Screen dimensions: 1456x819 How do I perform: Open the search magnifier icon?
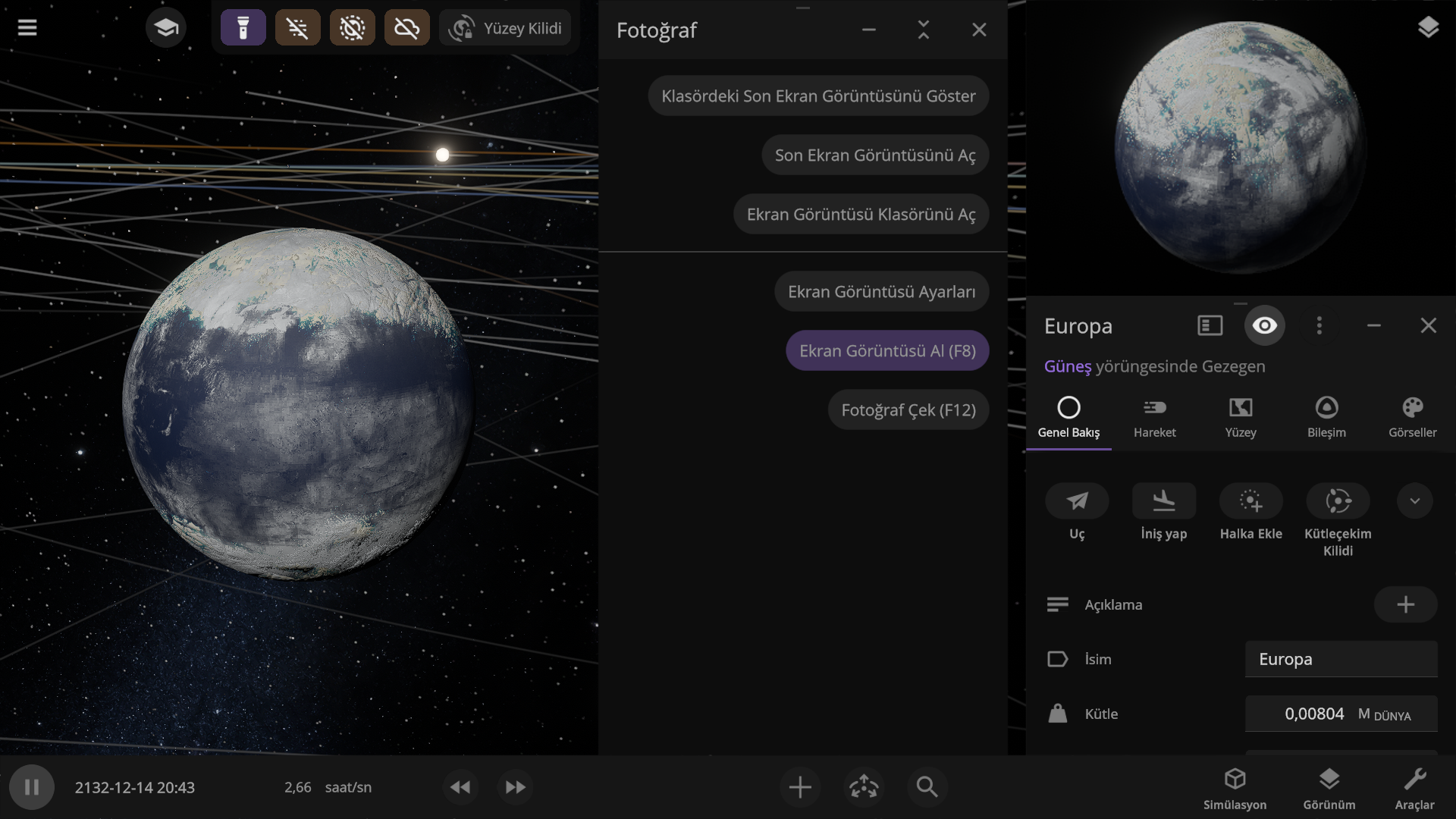[927, 787]
